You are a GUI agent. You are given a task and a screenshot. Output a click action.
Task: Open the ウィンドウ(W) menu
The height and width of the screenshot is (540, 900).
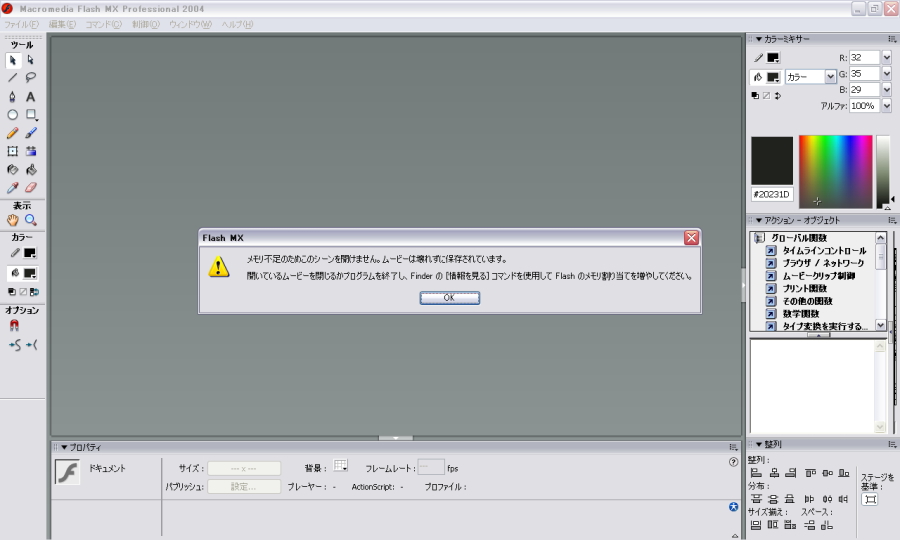point(191,24)
